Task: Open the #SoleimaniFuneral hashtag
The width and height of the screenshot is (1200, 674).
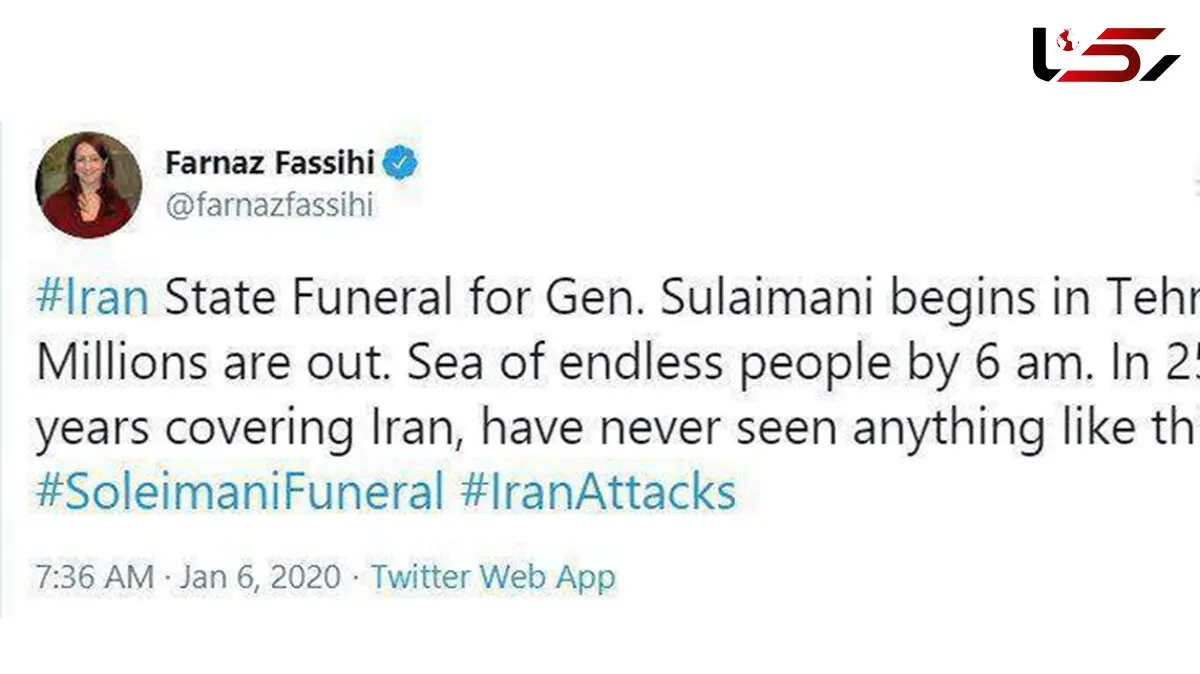Action: (240, 492)
